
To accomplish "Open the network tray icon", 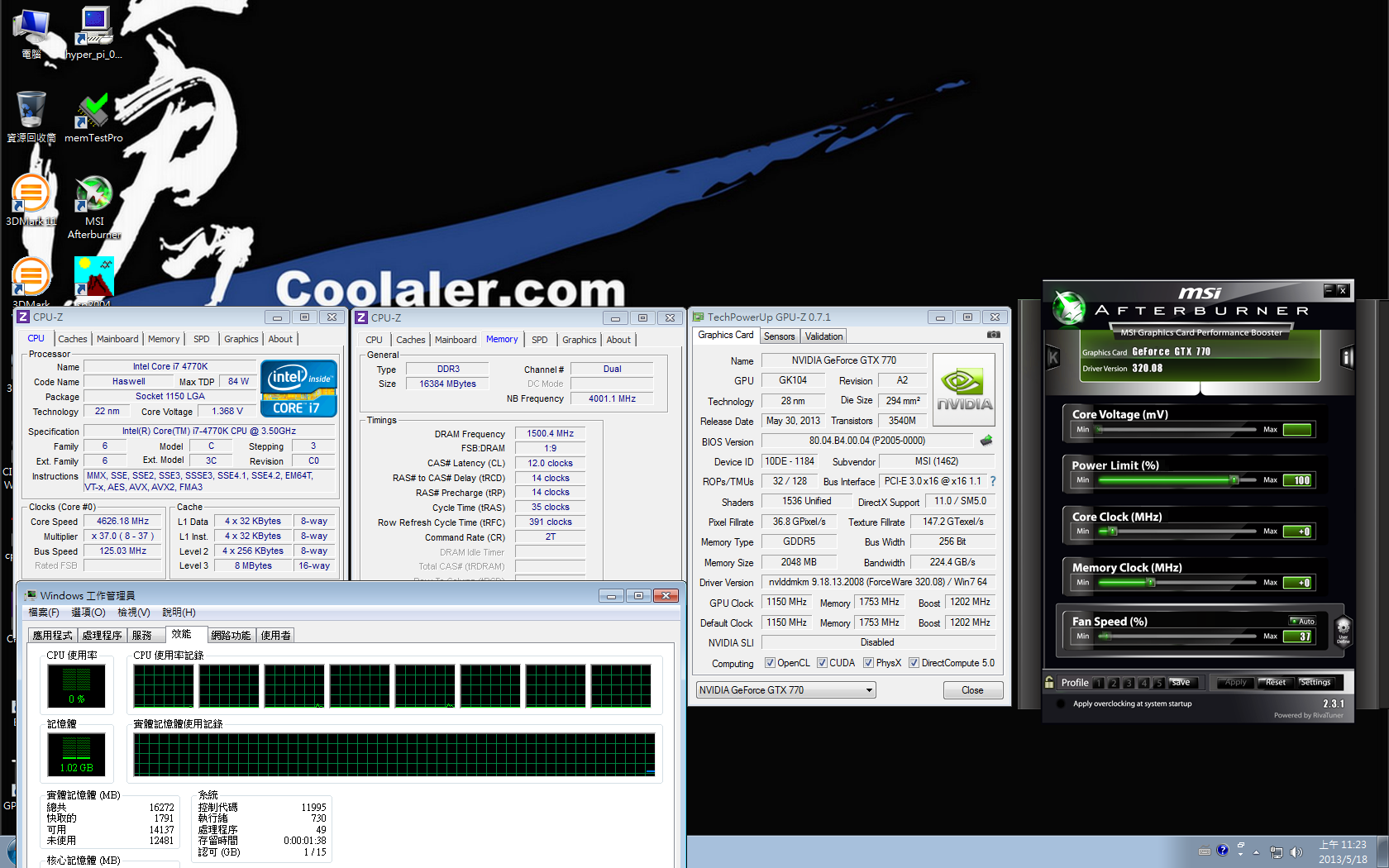I will [1277, 851].
